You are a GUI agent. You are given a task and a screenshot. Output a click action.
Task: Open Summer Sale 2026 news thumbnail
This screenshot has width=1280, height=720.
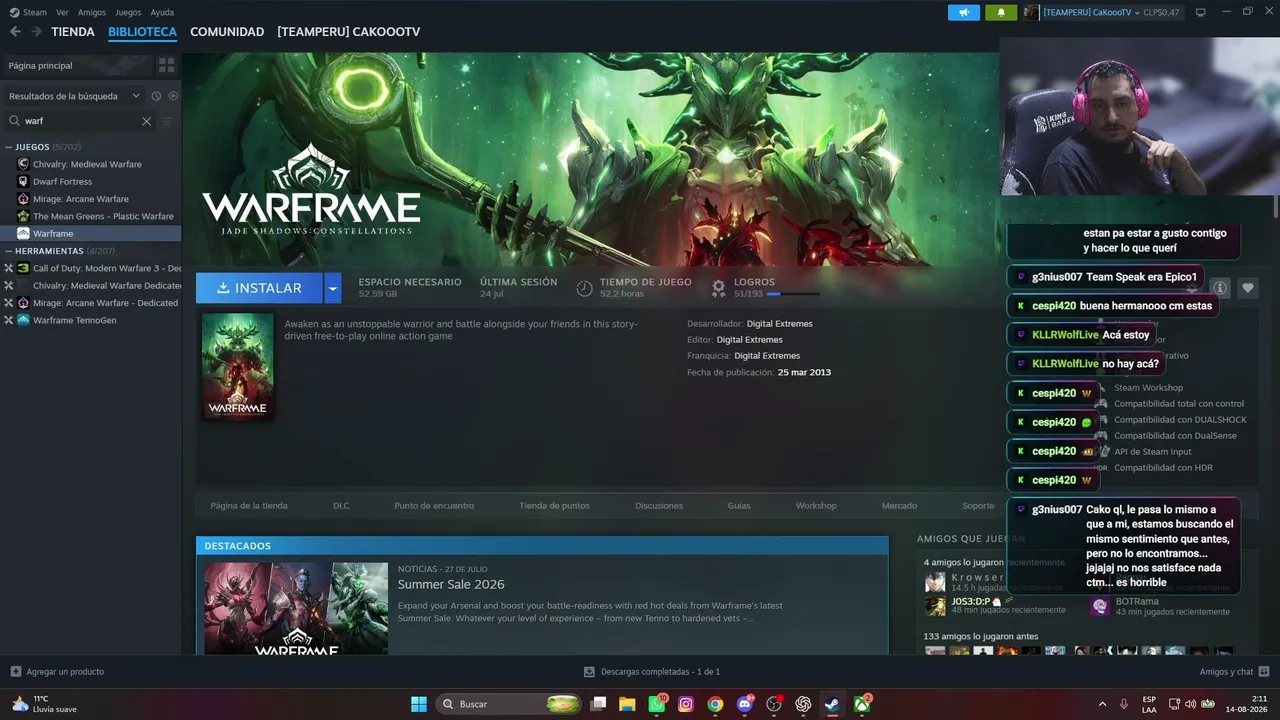pos(296,609)
